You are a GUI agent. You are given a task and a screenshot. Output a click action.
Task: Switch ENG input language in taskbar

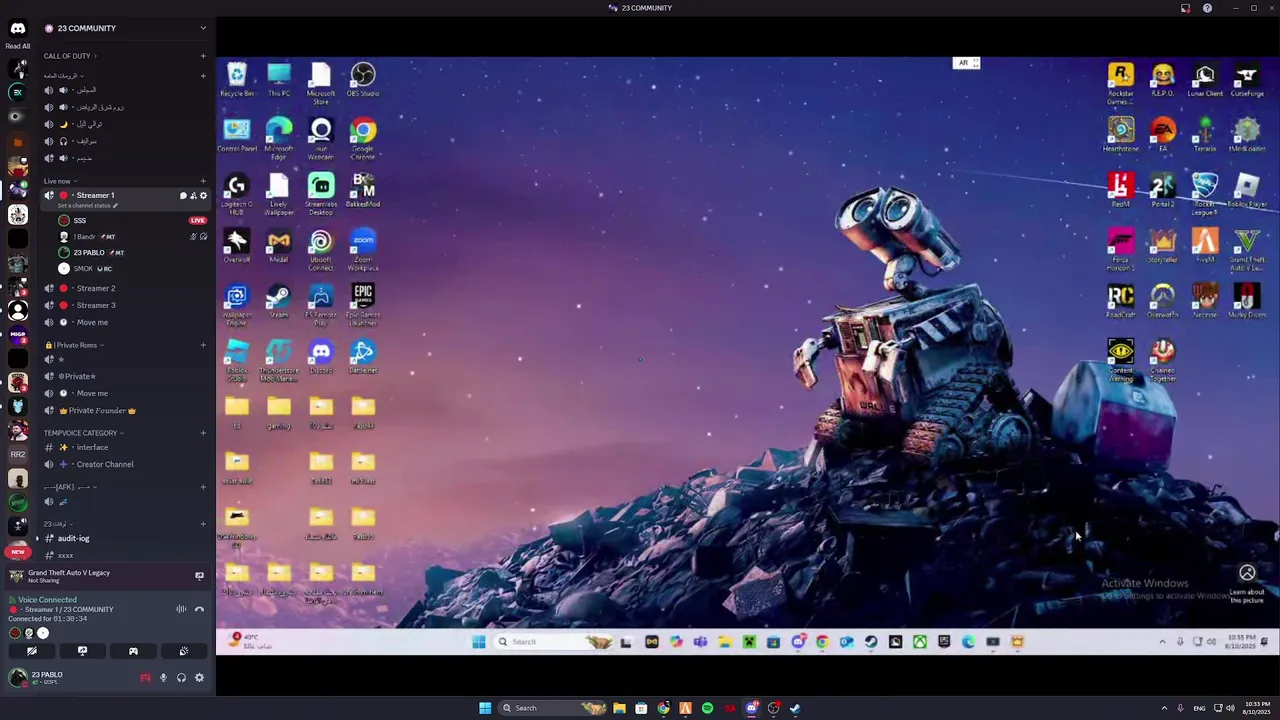click(x=1199, y=708)
